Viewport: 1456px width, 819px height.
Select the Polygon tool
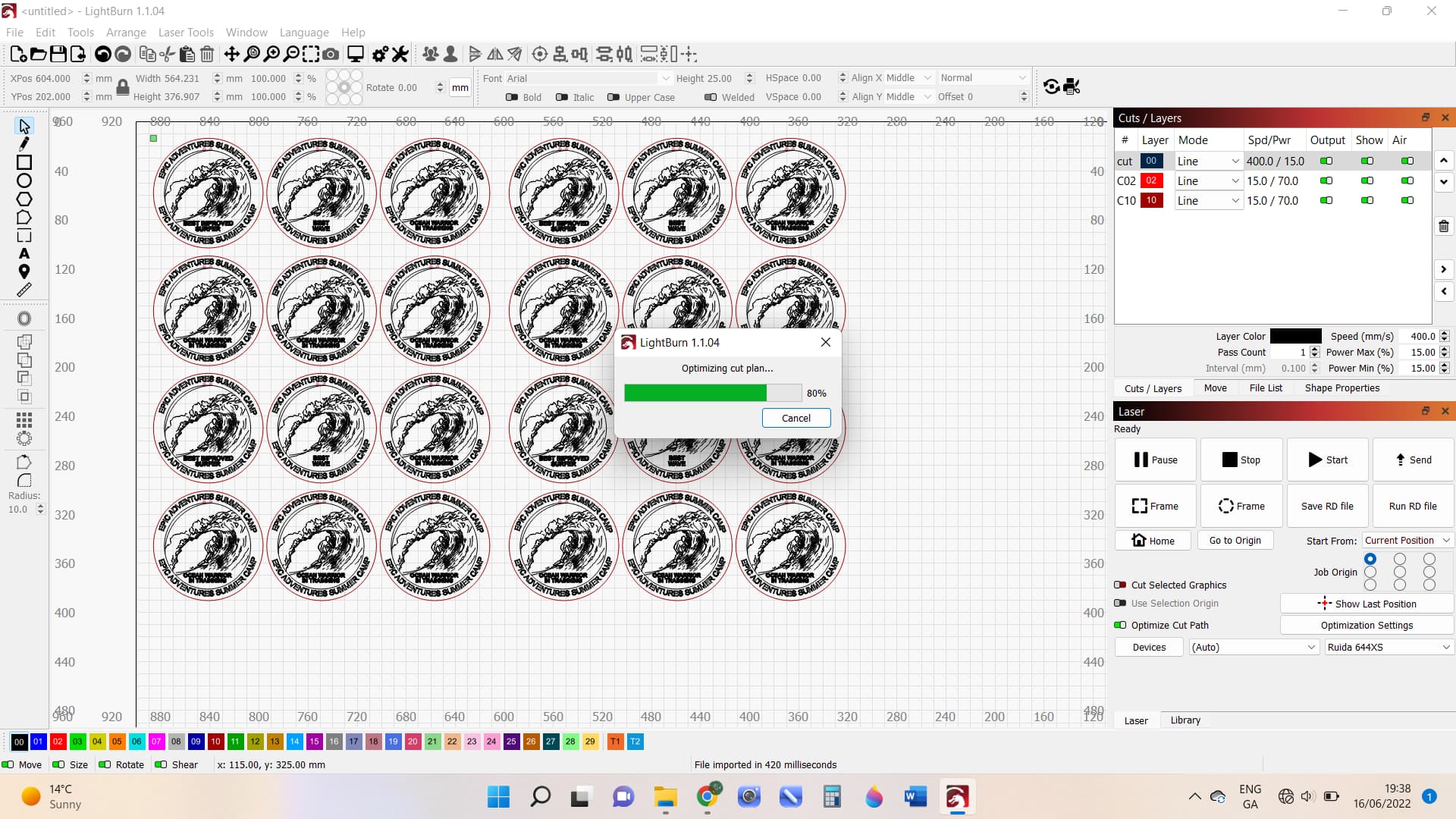tap(24, 199)
